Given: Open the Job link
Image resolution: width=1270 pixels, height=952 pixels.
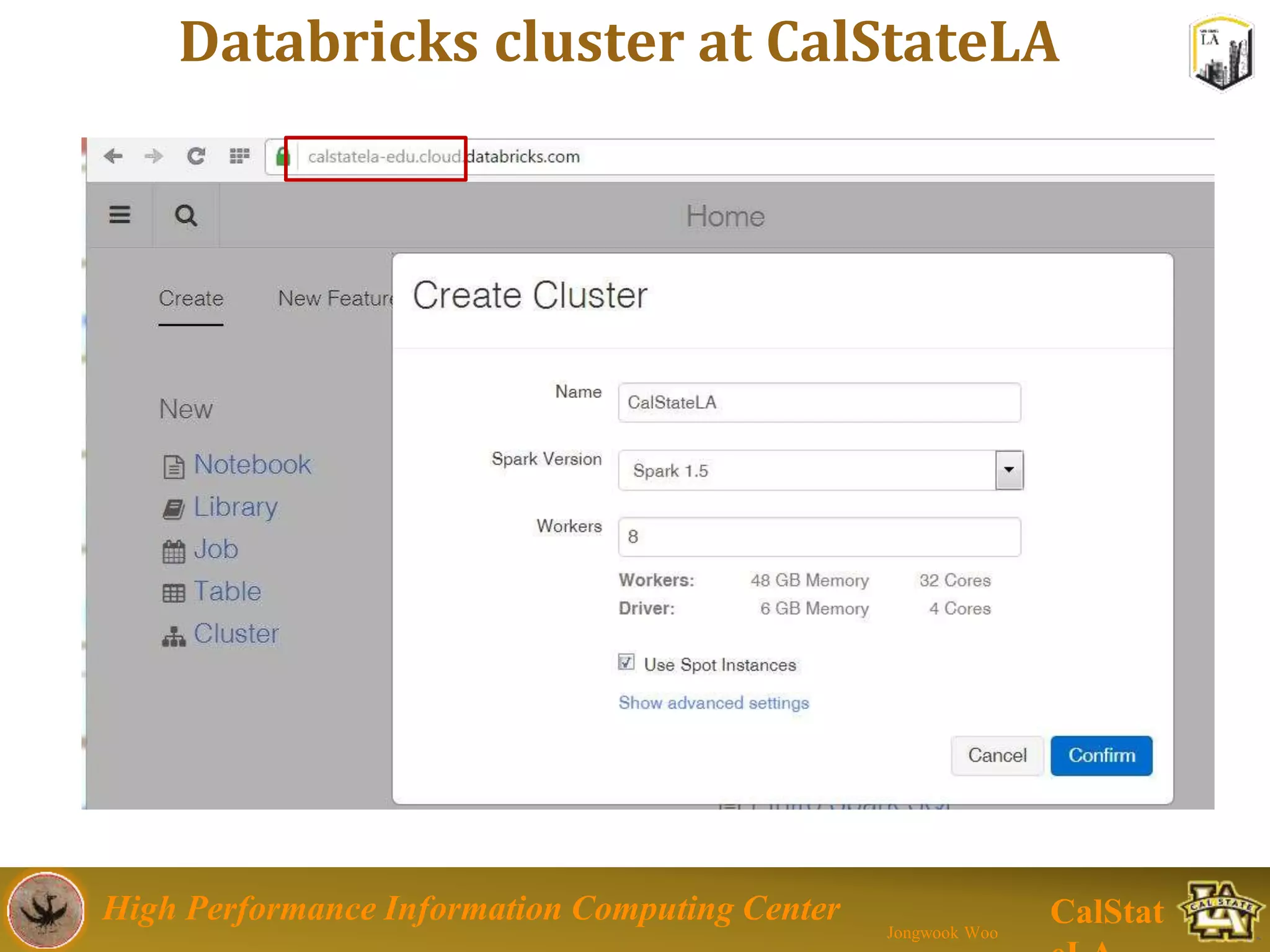Looking at the screenshot, I should 216,549.
